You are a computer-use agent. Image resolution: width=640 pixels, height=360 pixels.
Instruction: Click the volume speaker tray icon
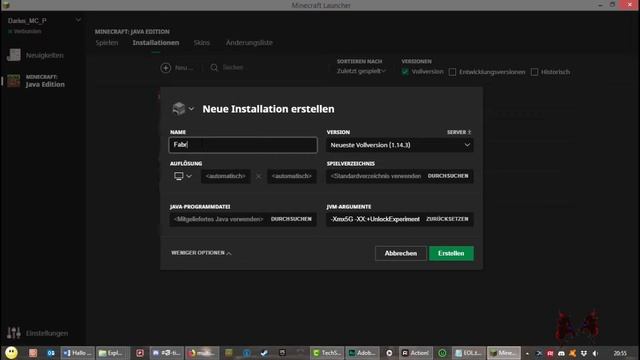(x=595, y=353)
